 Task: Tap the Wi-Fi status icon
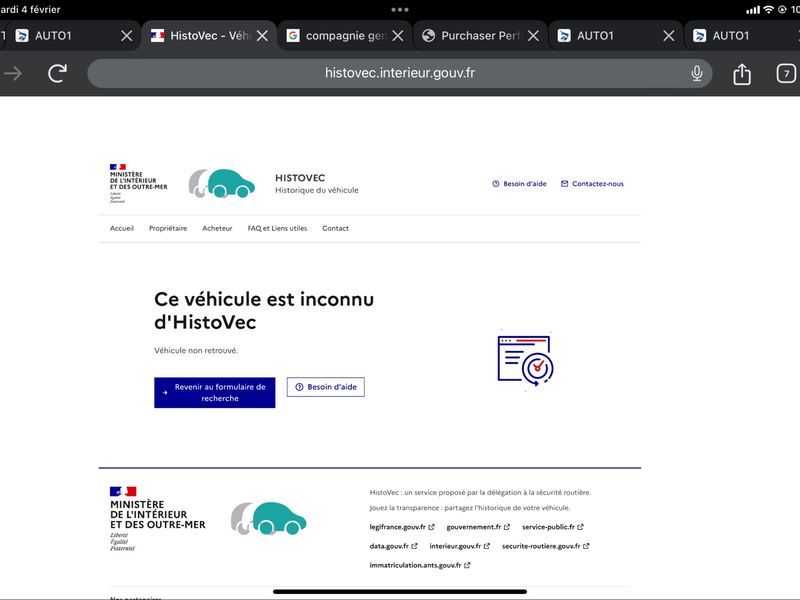(768, 9)
